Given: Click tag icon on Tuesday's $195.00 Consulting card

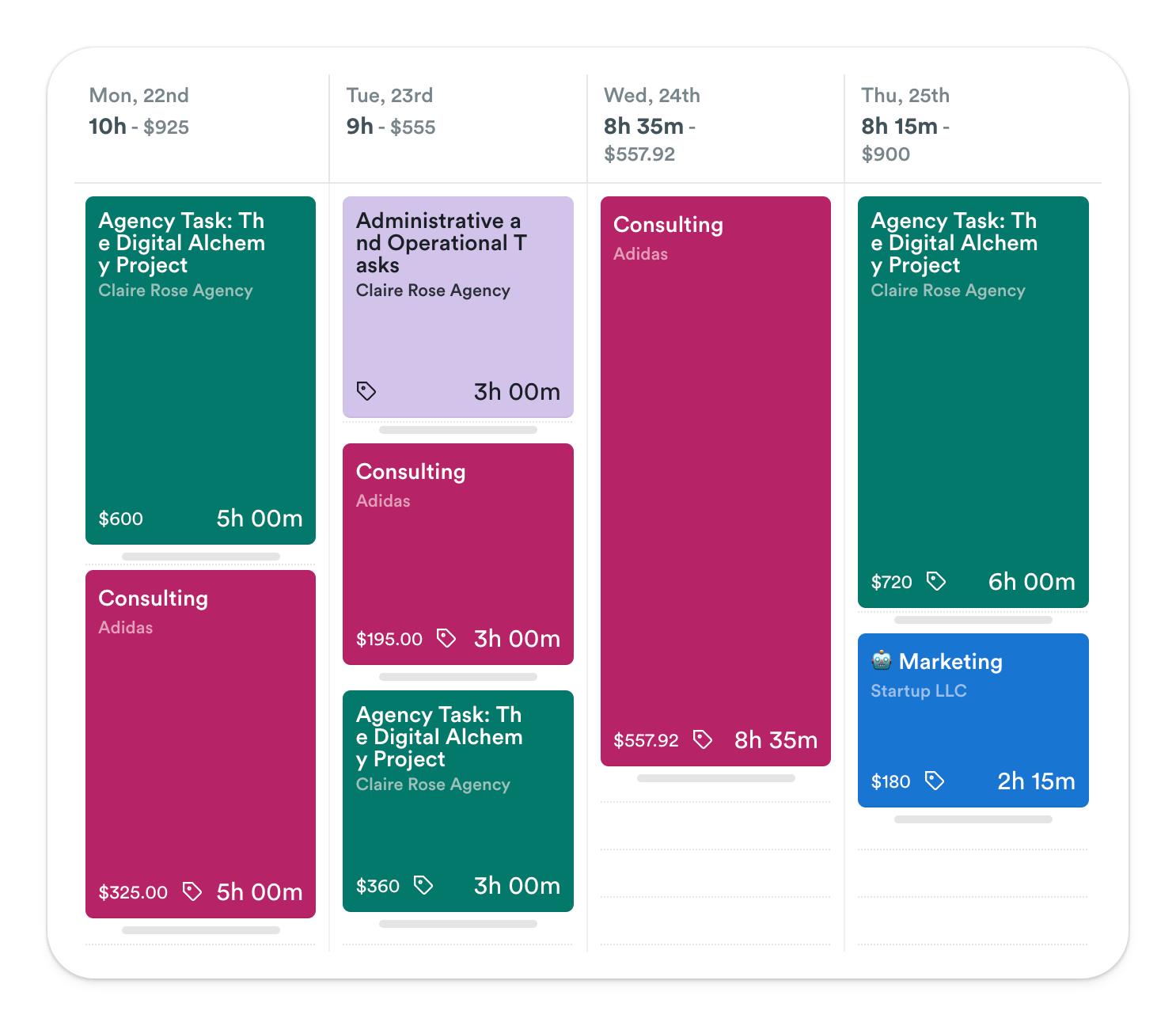Looking at the screenshot, I should [446, 638].
